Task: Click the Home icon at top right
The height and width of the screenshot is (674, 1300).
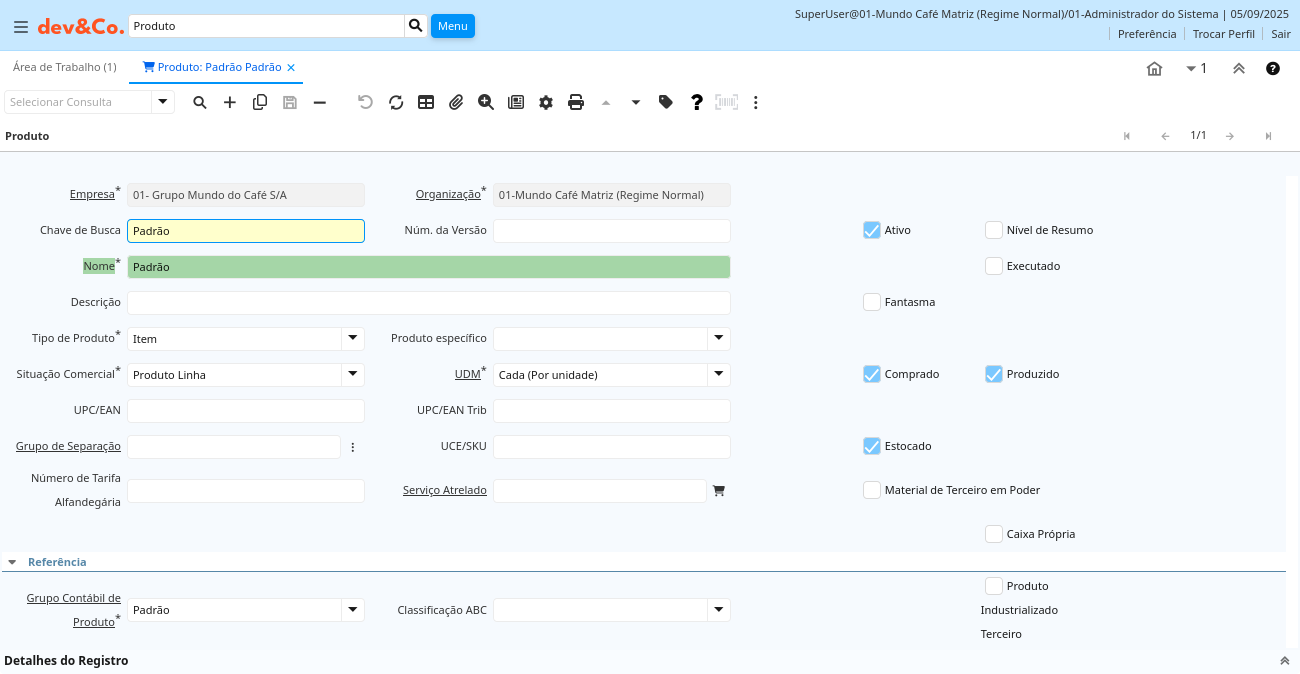Action: 1154,68
